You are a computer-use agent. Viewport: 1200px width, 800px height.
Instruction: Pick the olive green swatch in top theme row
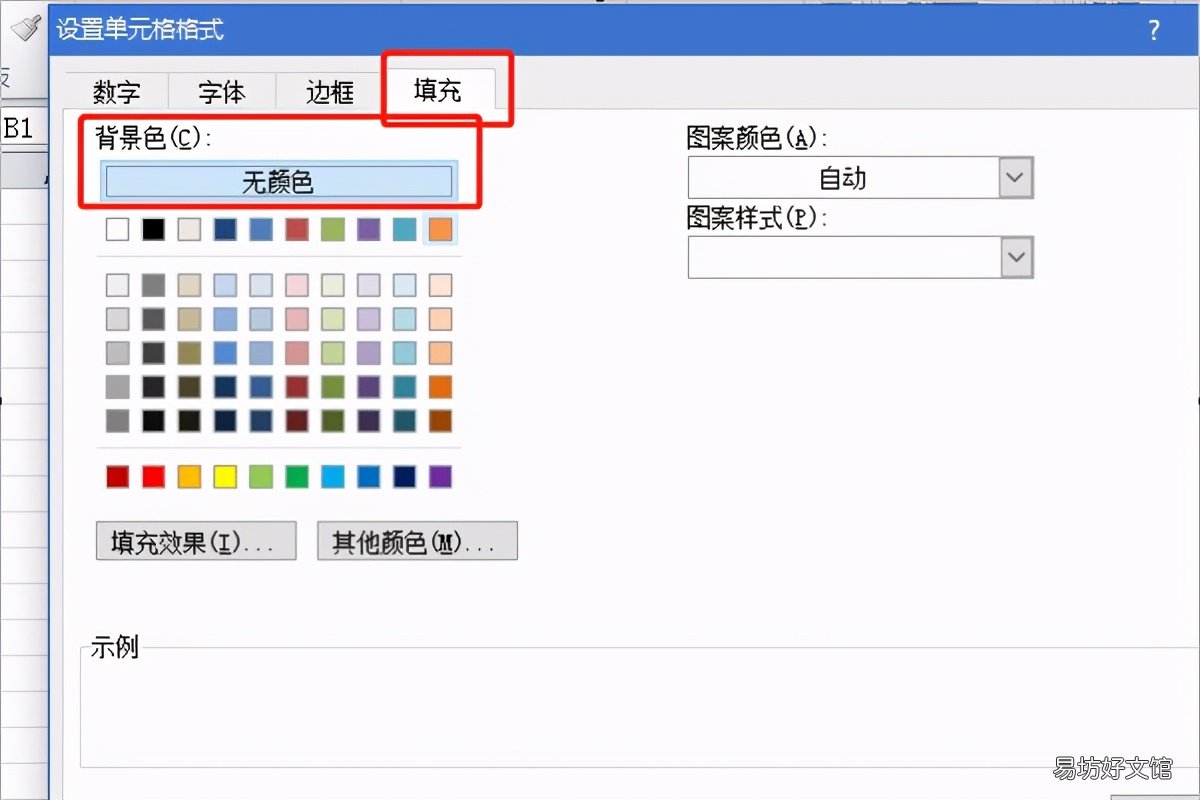pos(333,229)
